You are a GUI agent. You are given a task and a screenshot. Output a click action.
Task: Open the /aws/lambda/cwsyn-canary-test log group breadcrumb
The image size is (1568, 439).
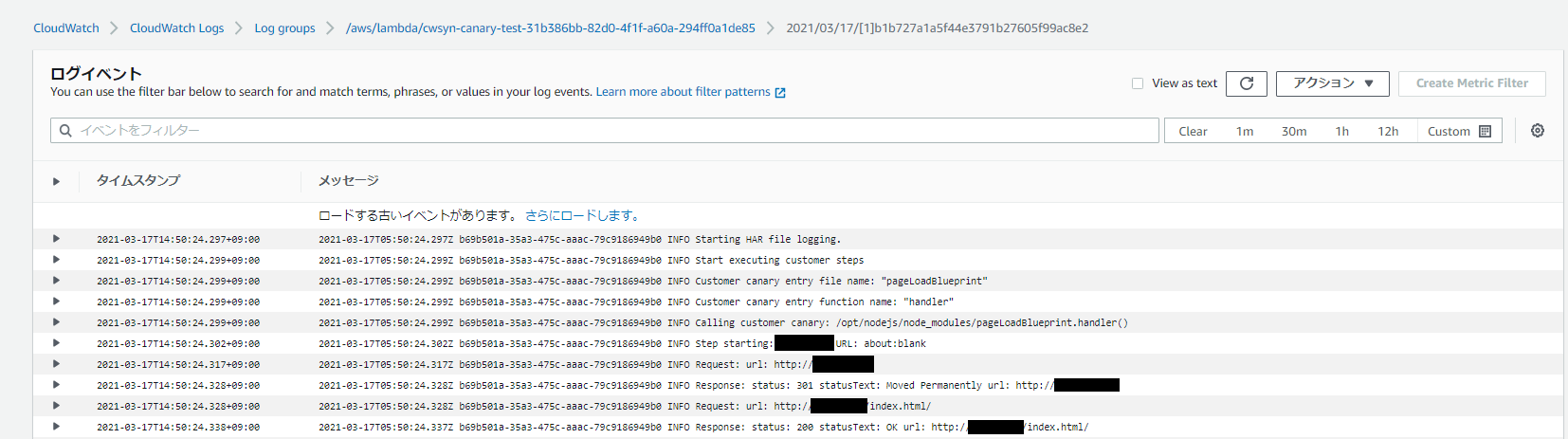click(551, 28)
